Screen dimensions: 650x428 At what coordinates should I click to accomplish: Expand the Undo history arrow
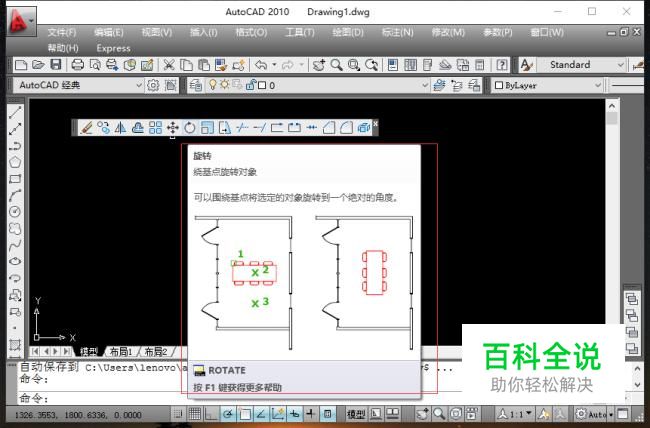click(x=274, y=65)
